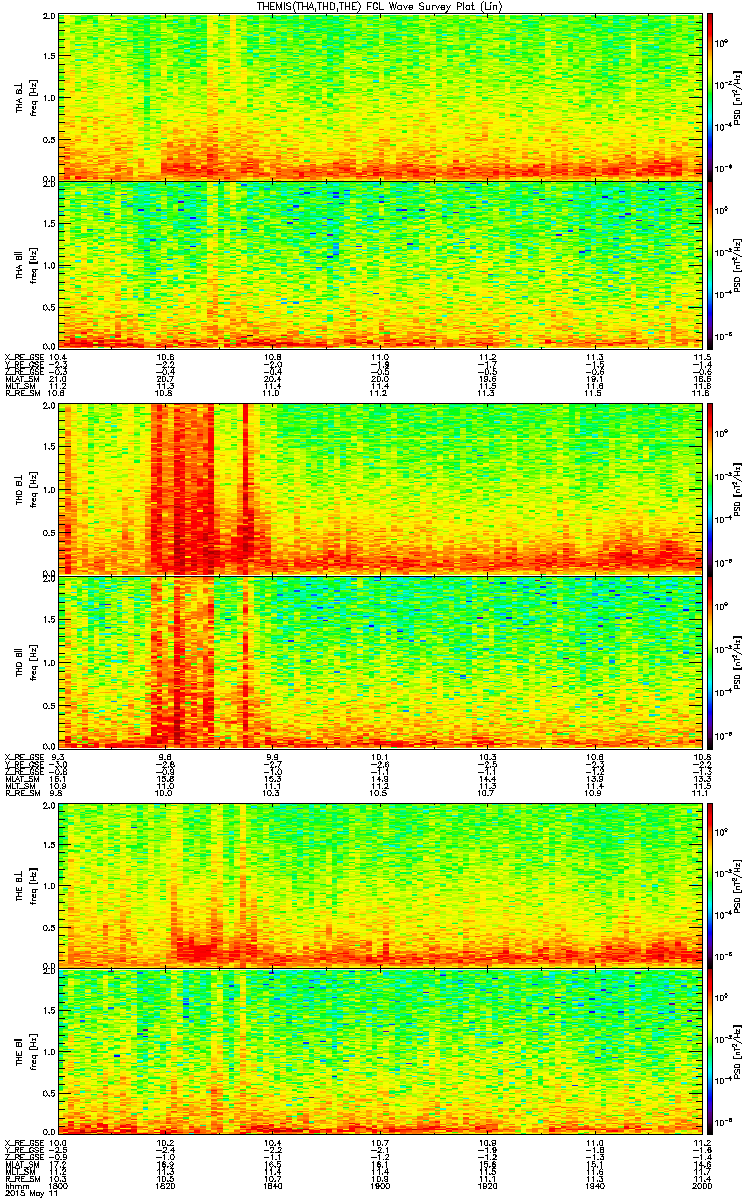750x1200 pixels.
Task: Click the 2000 time tick label
Action: click(700, 1186)
